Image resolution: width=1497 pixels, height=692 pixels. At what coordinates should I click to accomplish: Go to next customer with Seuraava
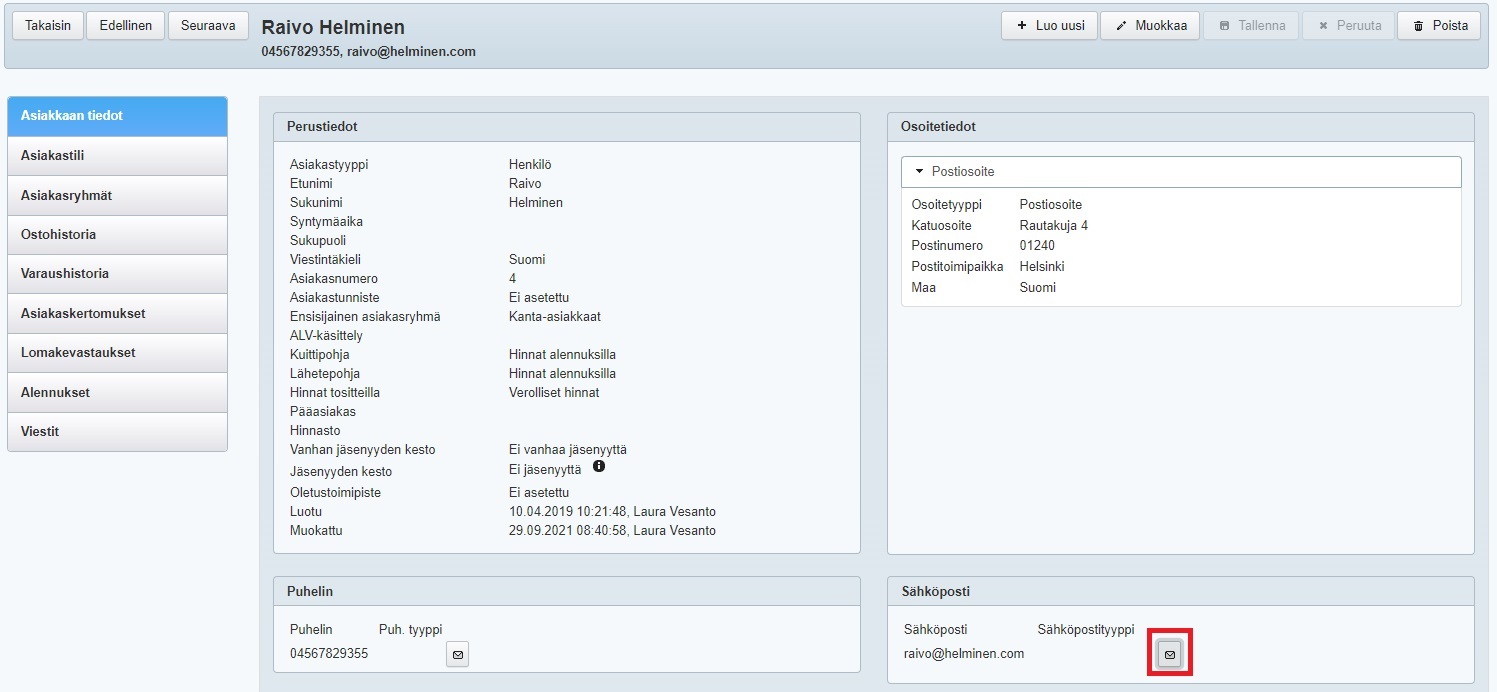(208, 26)
